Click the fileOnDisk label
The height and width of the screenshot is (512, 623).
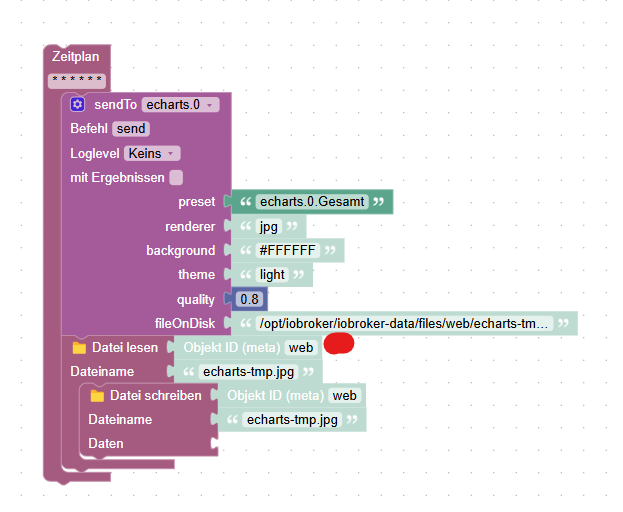tap(185, 323)
